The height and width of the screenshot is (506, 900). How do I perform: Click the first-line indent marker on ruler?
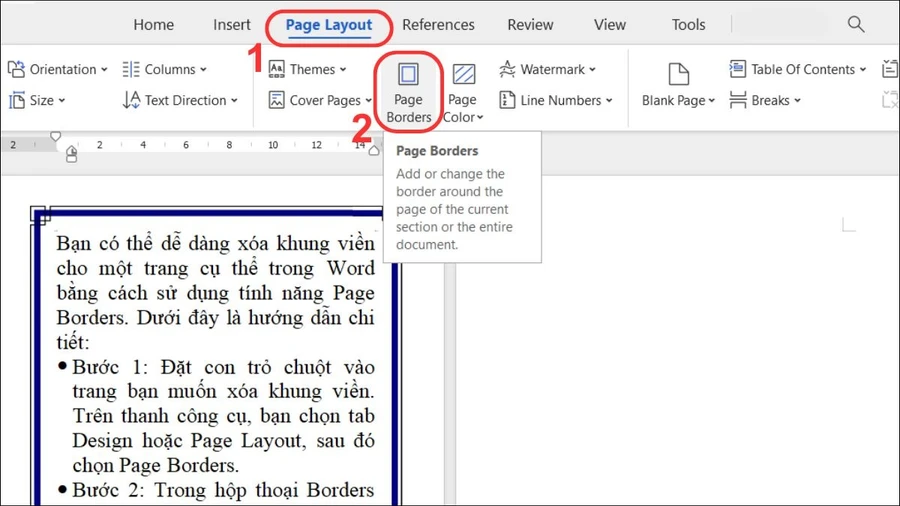coord(56,137)
